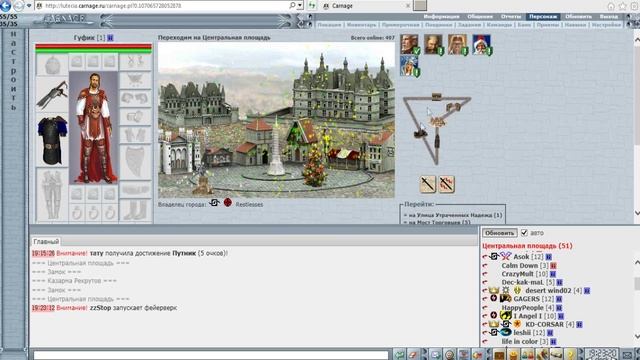The height and width of the screenshot is (360, 640).
Task: Click in the chat message input field
Action: pyautogui.click(x=211, y=355)
